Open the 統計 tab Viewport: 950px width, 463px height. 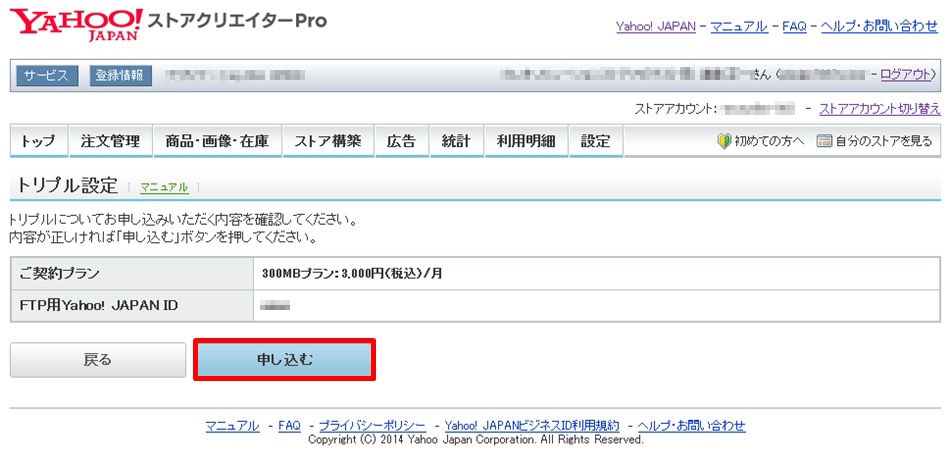tap(456, 141)
